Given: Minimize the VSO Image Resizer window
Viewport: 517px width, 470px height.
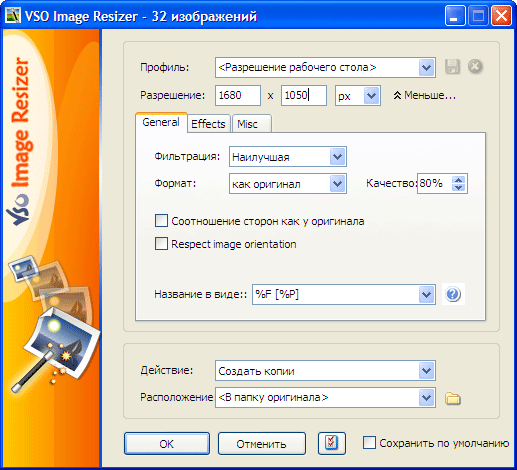Looking at the screenshot, I should (455, 16).
